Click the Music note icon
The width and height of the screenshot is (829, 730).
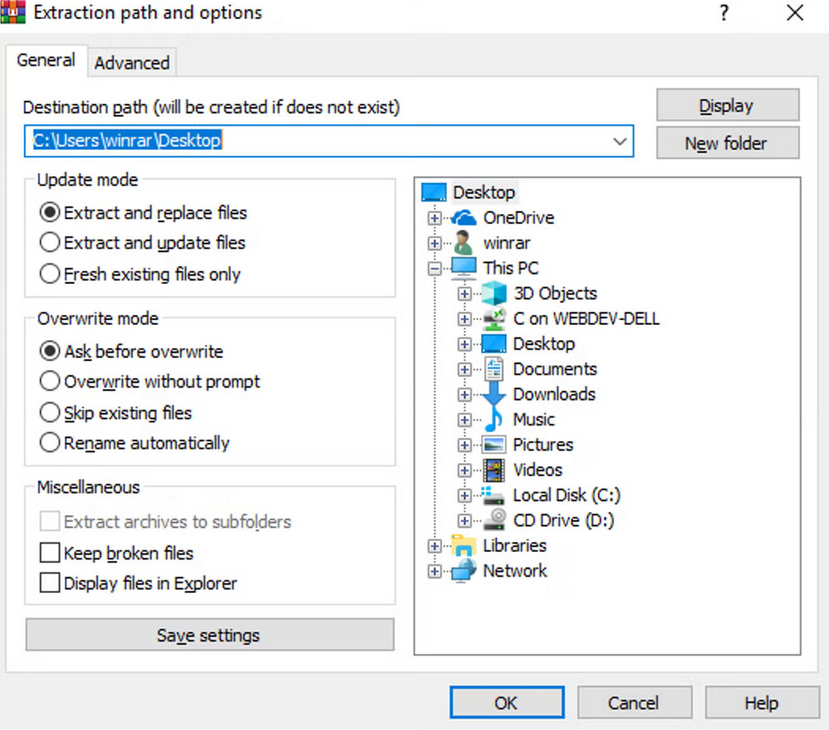click(494, 419)
